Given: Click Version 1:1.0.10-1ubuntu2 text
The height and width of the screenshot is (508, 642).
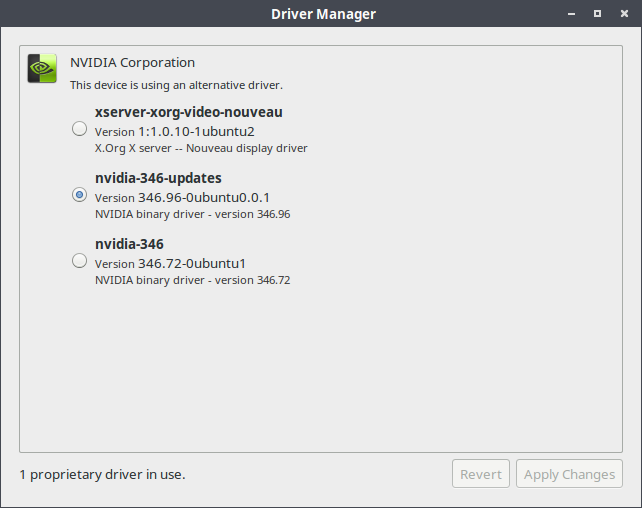Looking at the screenshot, I should pyautogui.click(x=175, y=132).
